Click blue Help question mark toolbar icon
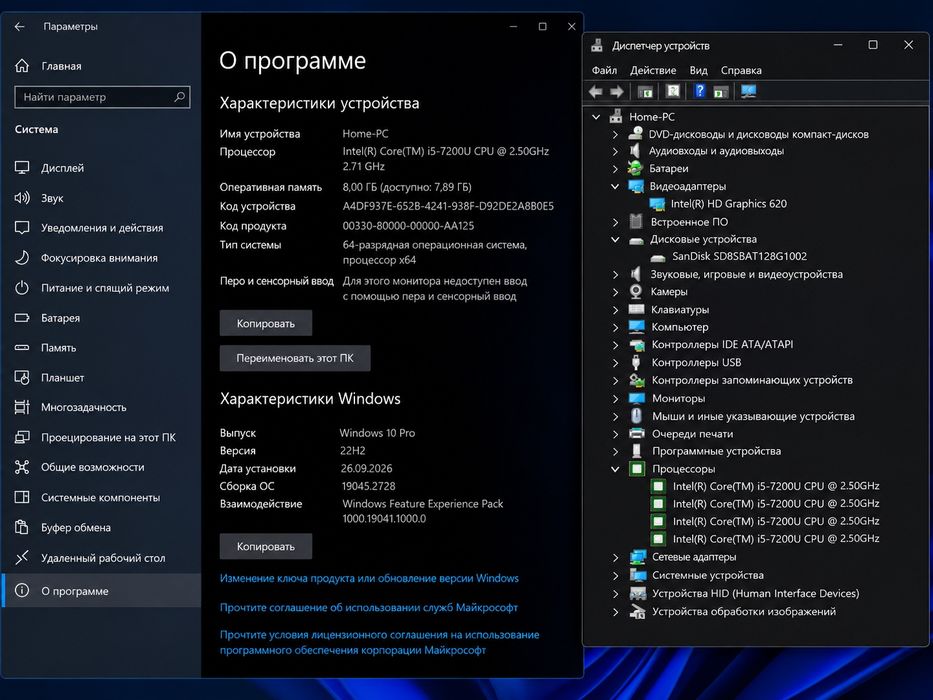933x700 pixels. 700,91
